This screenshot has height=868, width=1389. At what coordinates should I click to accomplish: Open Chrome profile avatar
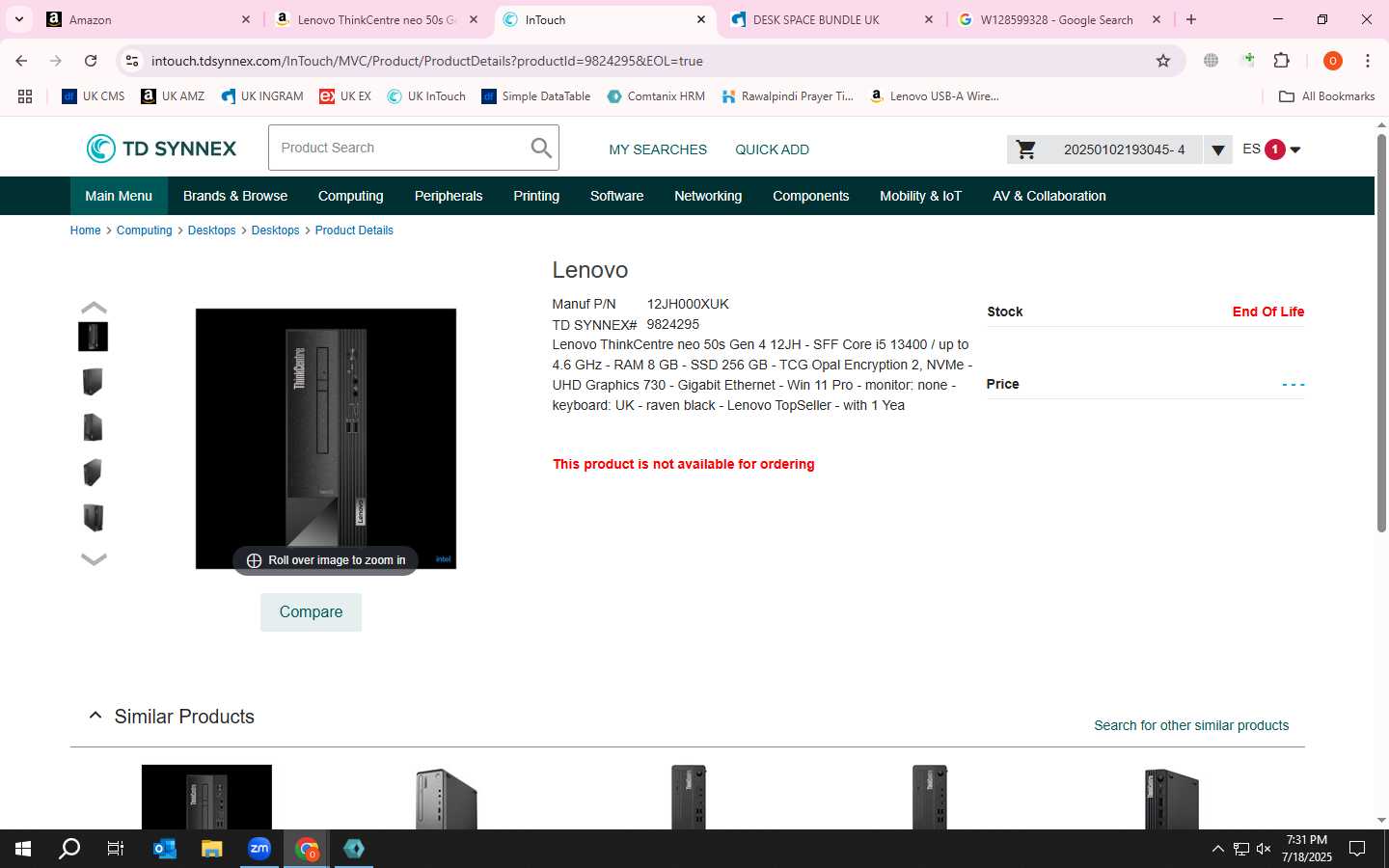[x=1333, y=61]
